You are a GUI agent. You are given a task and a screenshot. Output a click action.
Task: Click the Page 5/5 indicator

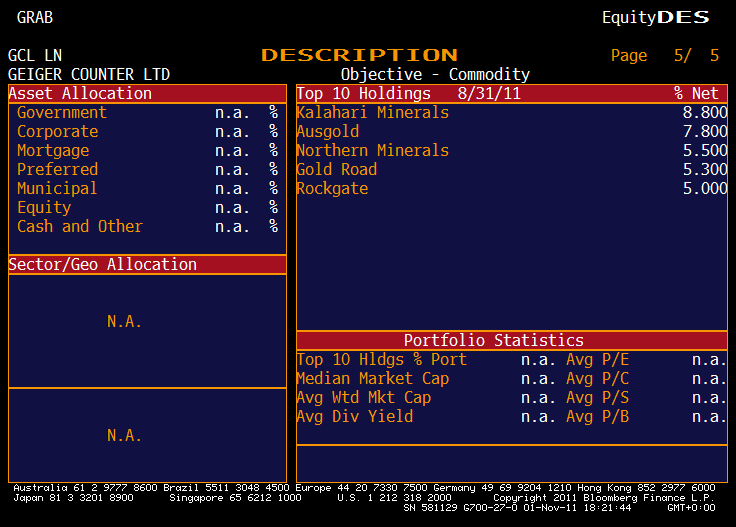665,55
